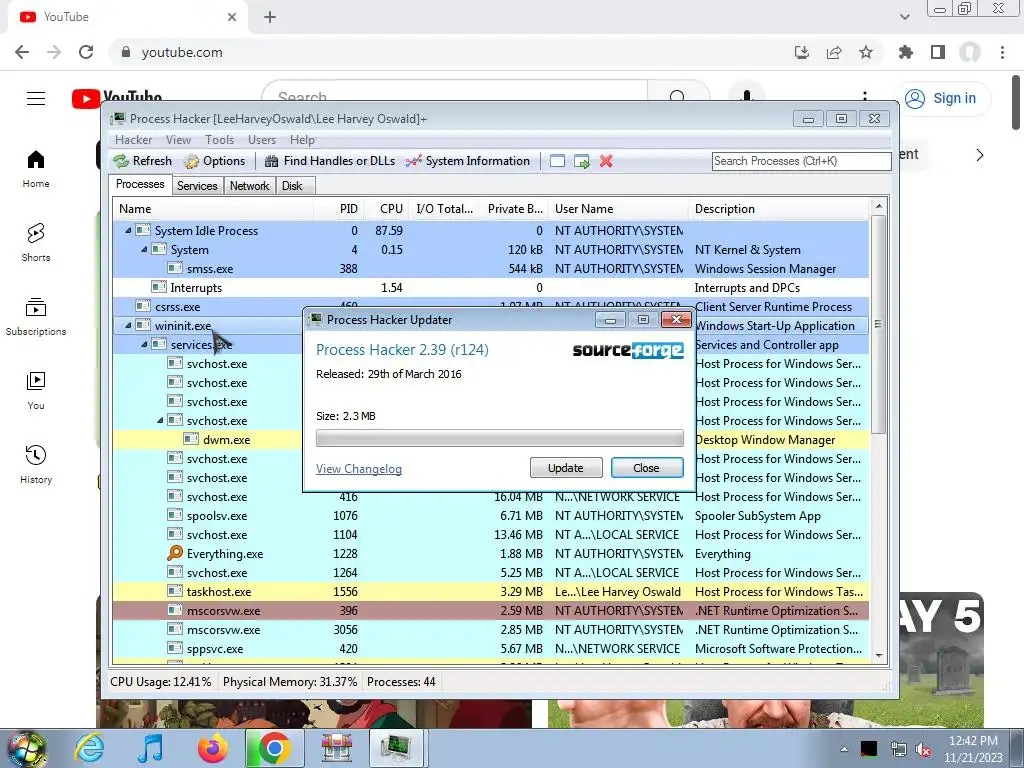Open the View menu
Image resolution: width=1024 pixels, height=768 pixels.
point(178,140)
